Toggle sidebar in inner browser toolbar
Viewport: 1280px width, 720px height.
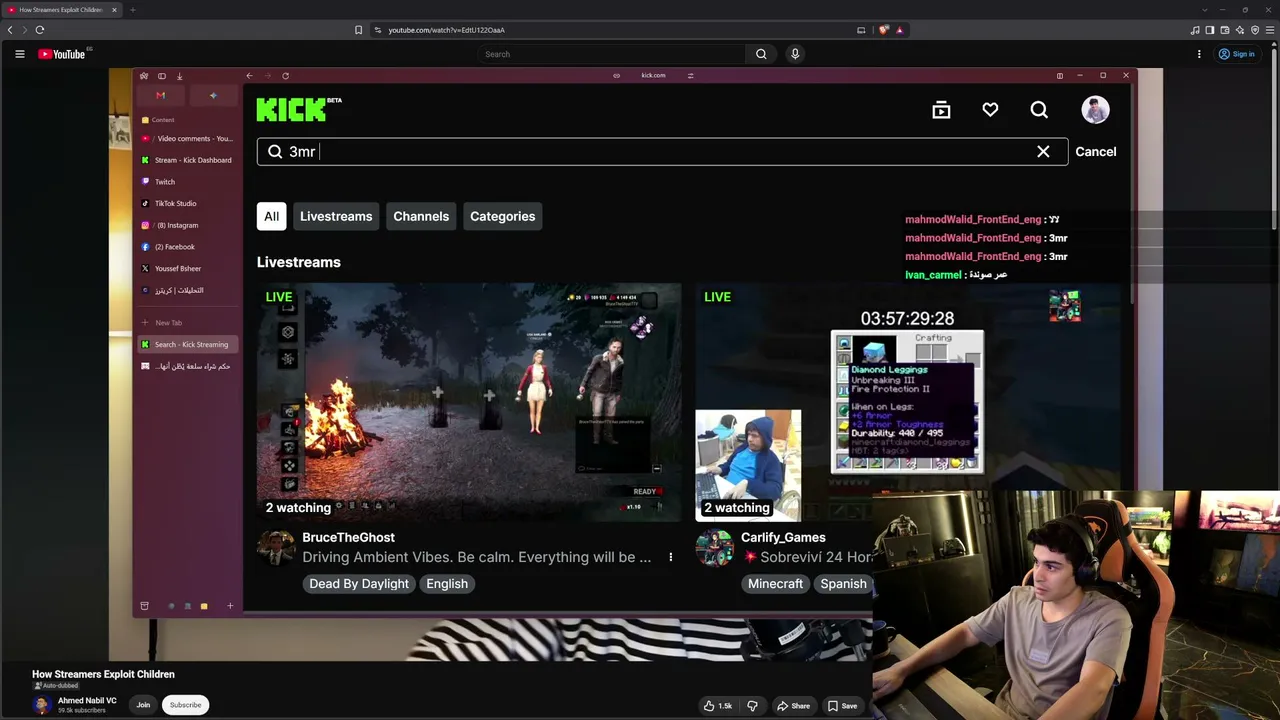click(x=162, y=76)
